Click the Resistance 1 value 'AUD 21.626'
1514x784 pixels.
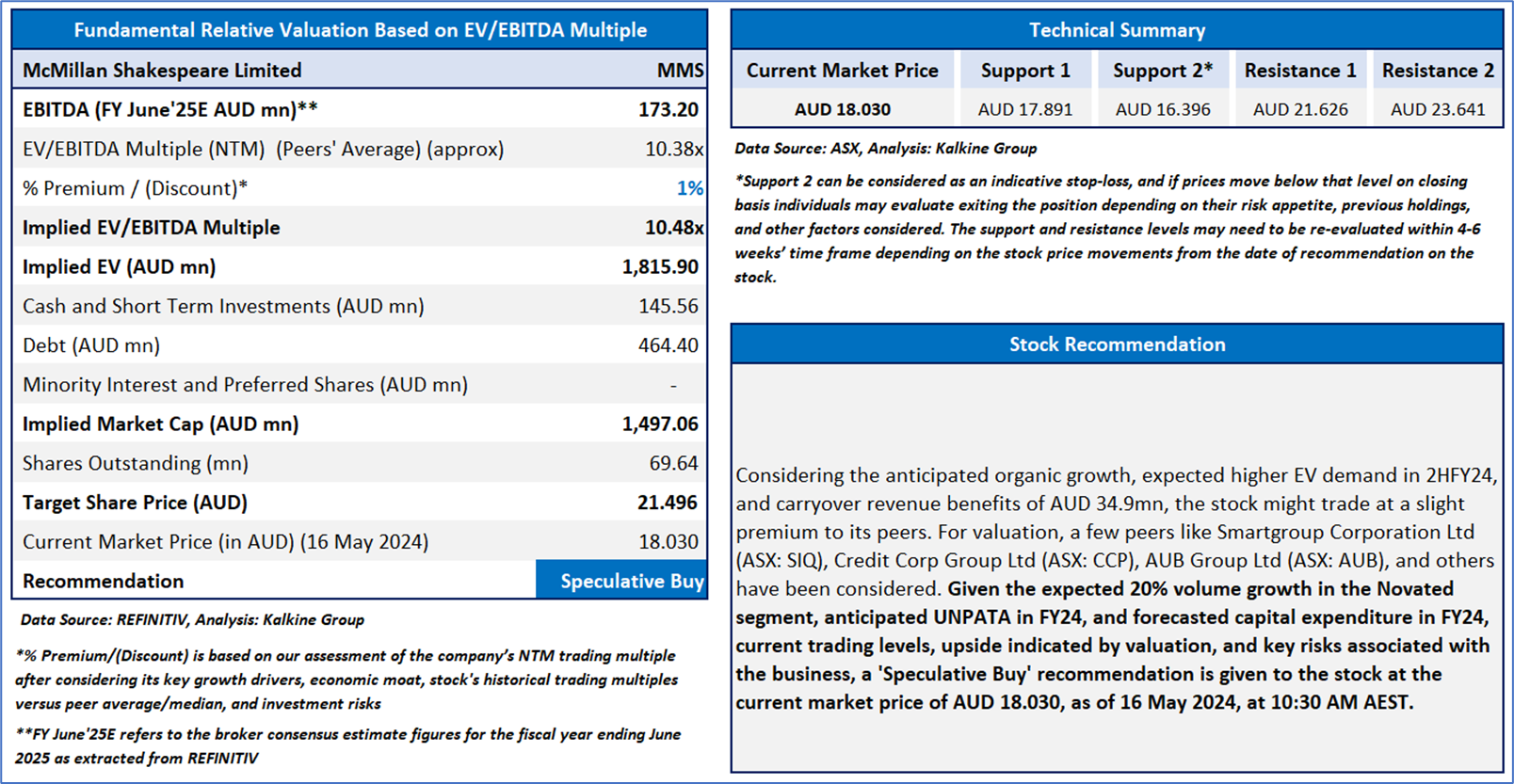1300,109
